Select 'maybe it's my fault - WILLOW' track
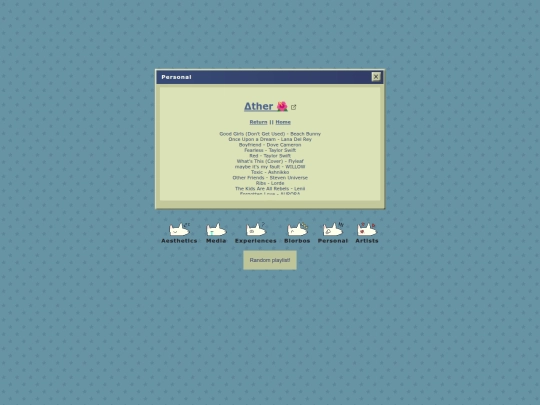The image size is (540, 405). coord(270,167)
